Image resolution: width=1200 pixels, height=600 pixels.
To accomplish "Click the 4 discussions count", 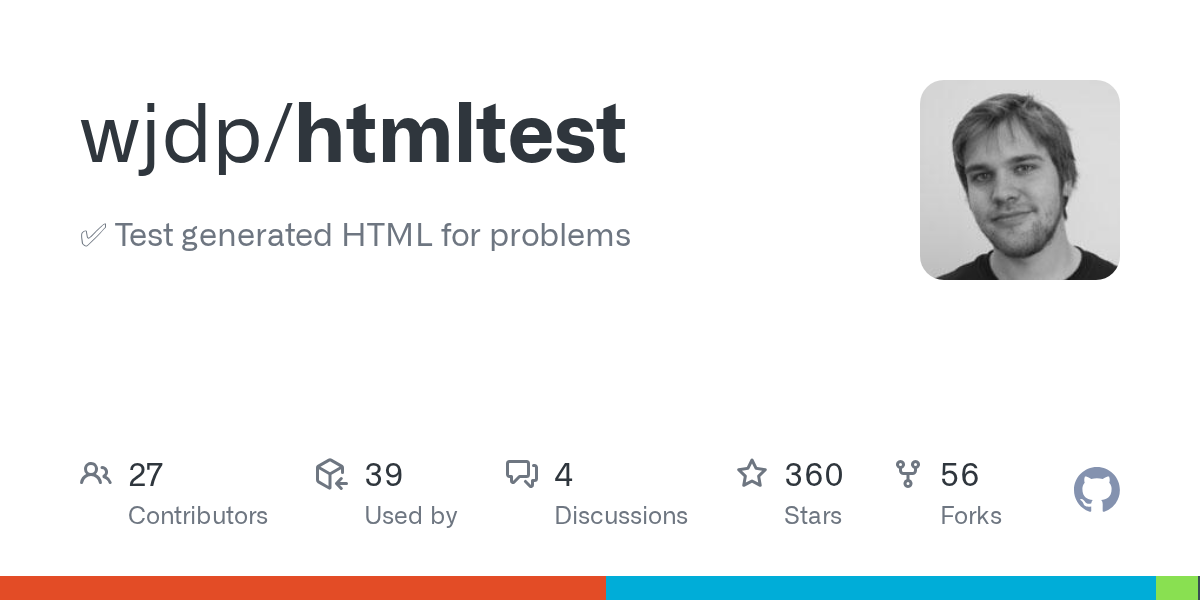I will click(564, 475).
